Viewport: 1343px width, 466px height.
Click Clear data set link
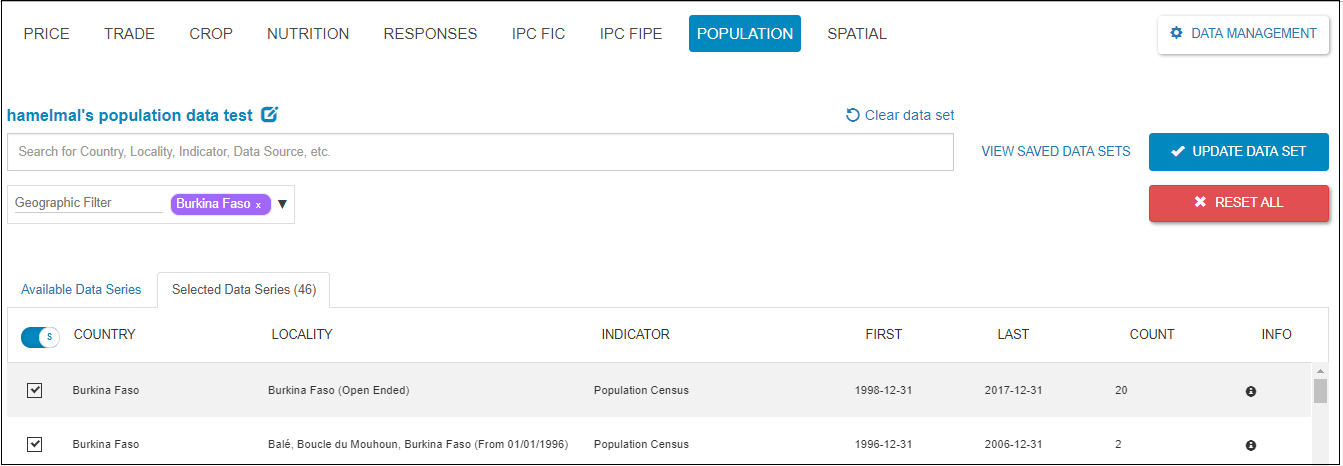point(899,115)
